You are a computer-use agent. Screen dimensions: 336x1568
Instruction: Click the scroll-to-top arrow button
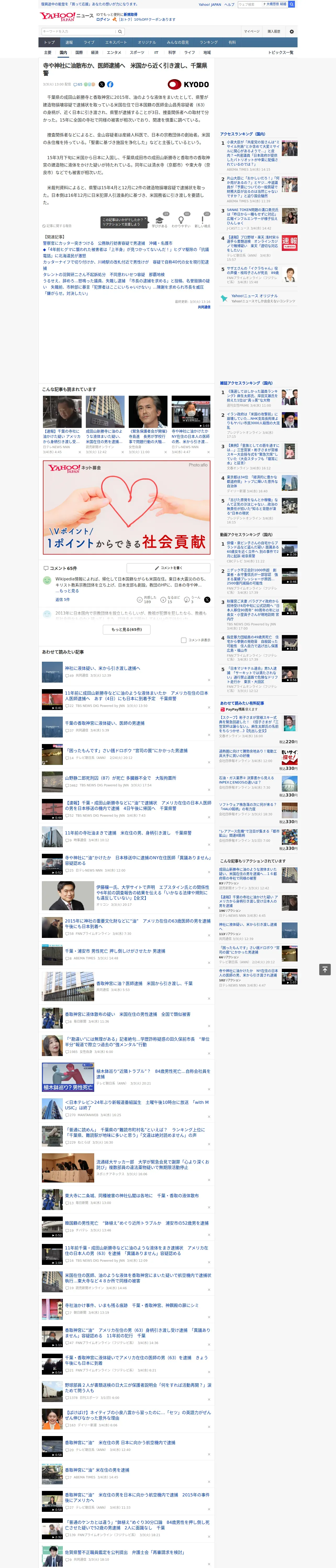(x=325, y=969)
